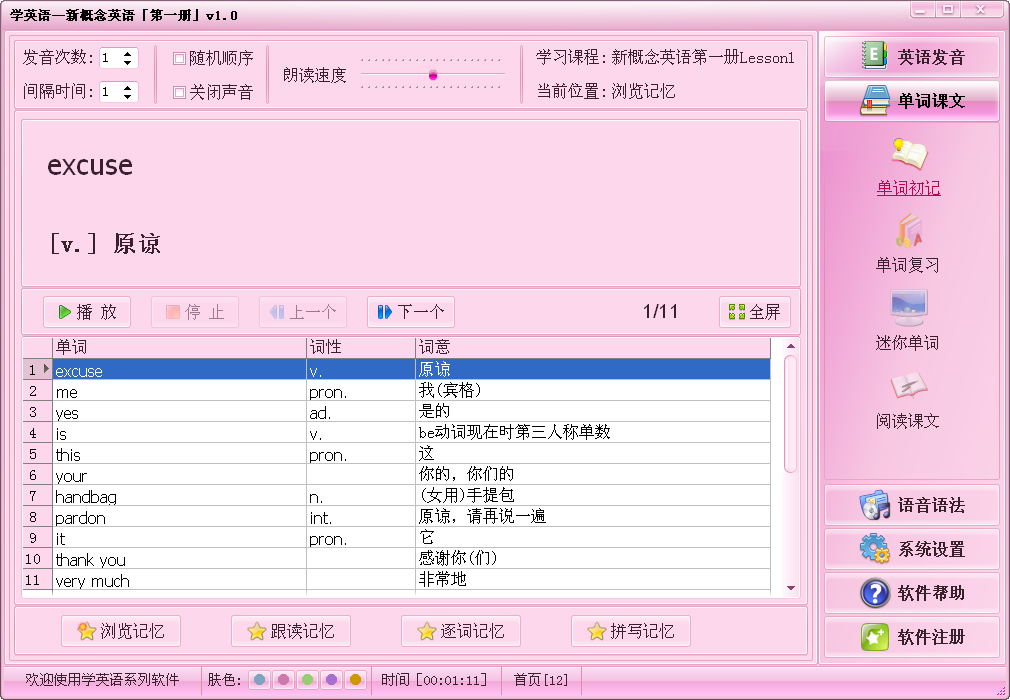
Task: Select the word row 'your'
Action: pyautogui.click(x=397, y=475)
